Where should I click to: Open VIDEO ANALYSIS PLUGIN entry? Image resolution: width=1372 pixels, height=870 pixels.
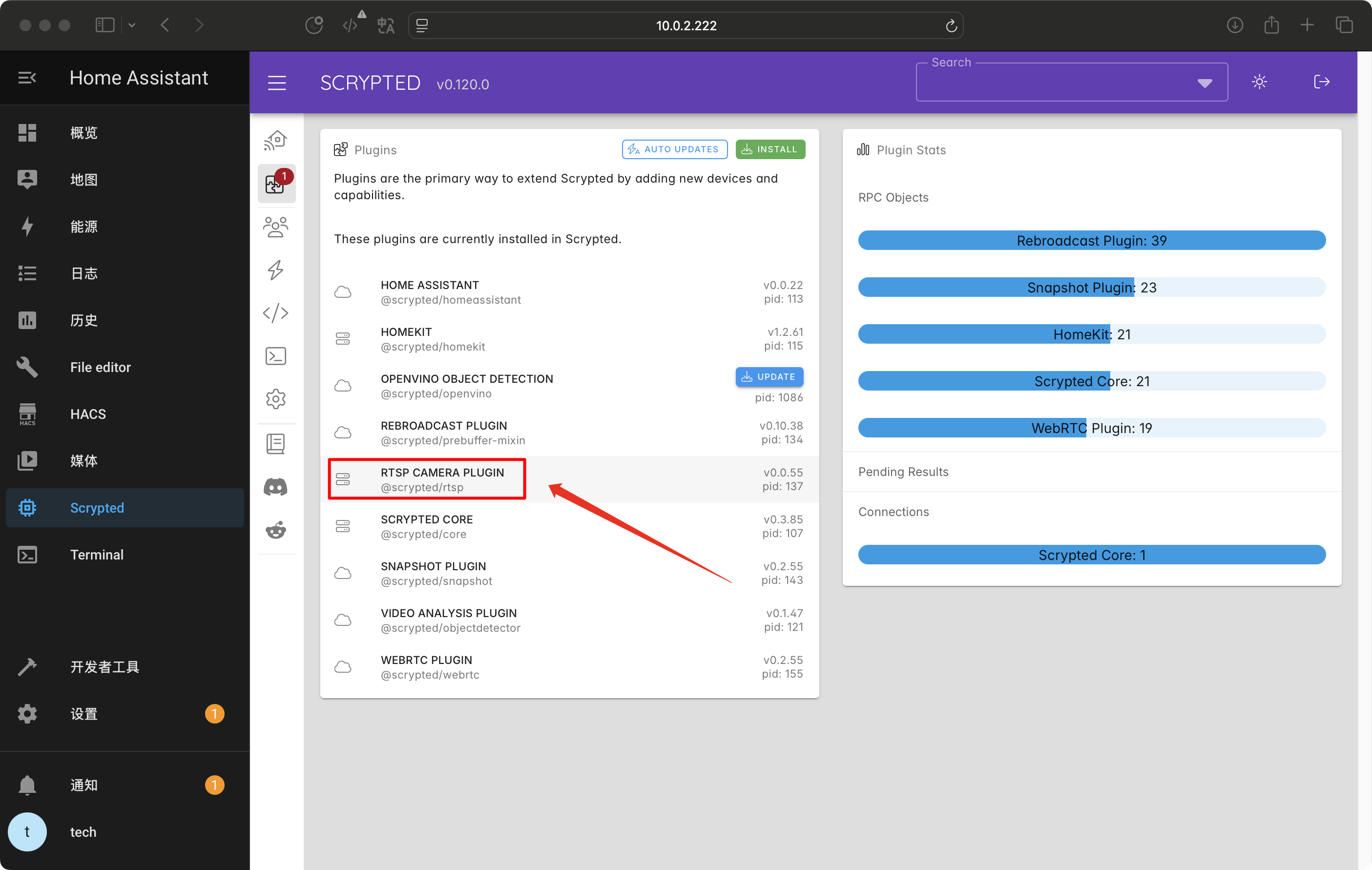coord(569,620)
